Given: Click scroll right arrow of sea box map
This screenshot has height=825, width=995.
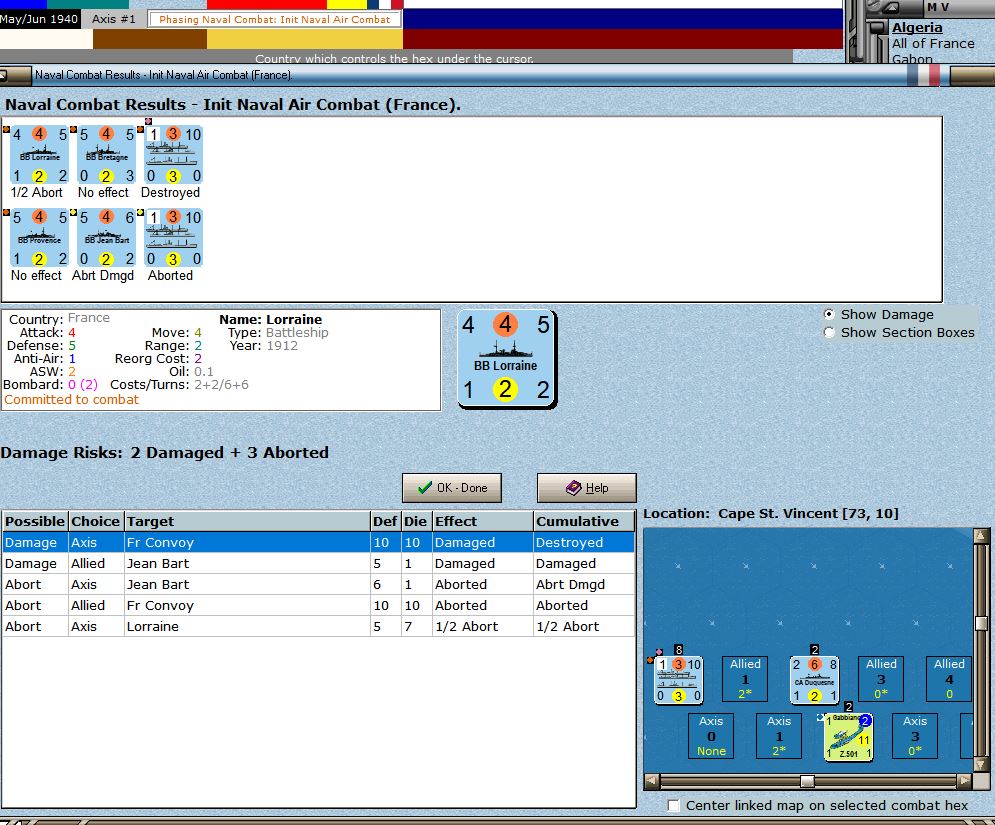Looking at the screenshot, I should (965, 781).
